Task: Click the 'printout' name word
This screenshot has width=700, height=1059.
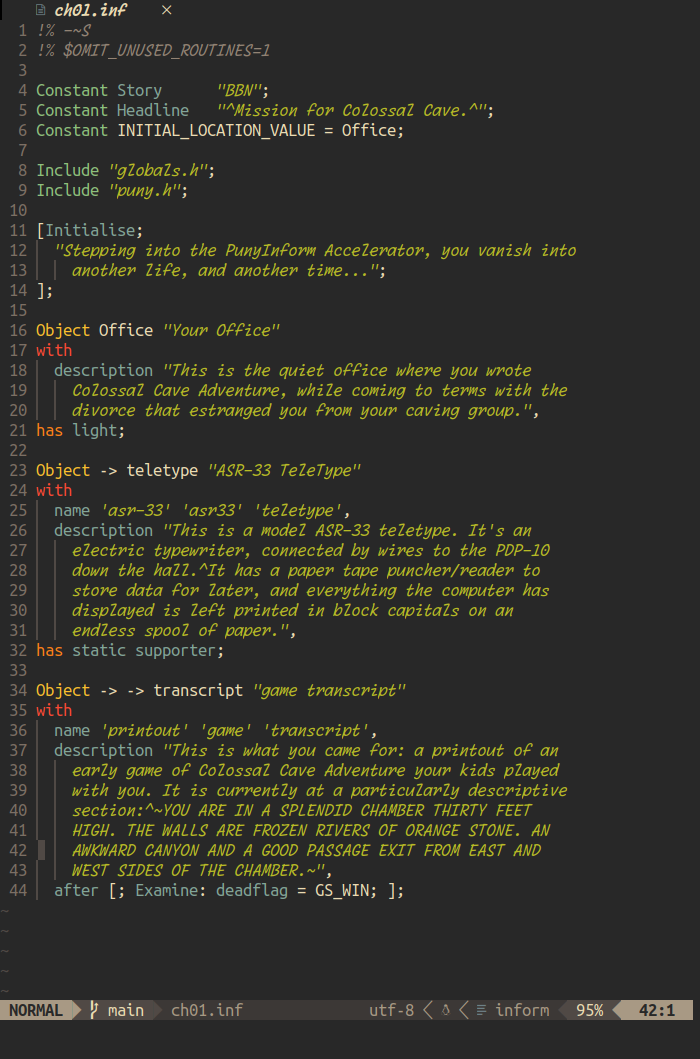Action: (x=144, y=730)
